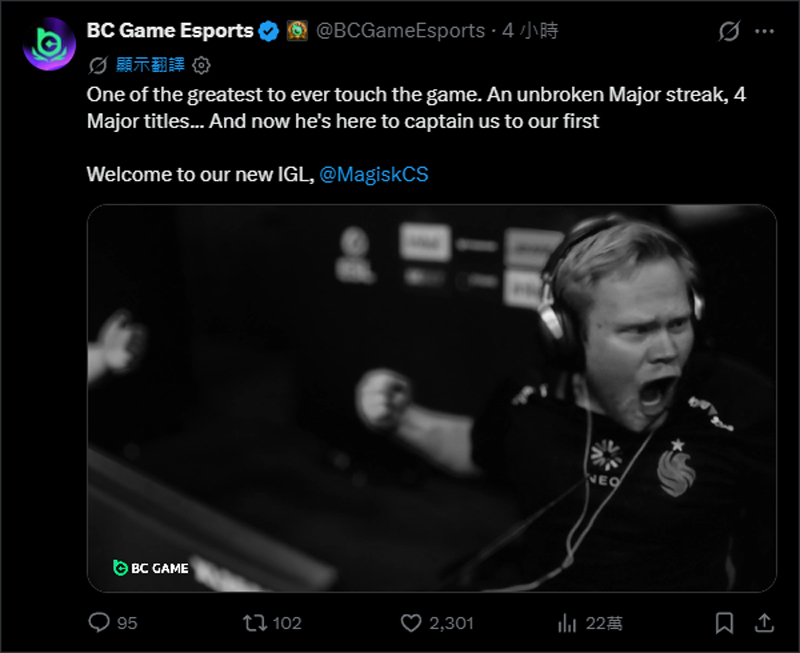The width and height of the screenshot is (800, 653).
Task: Bookmark this post
Action: pyautogui.click(x=724, y=623)
